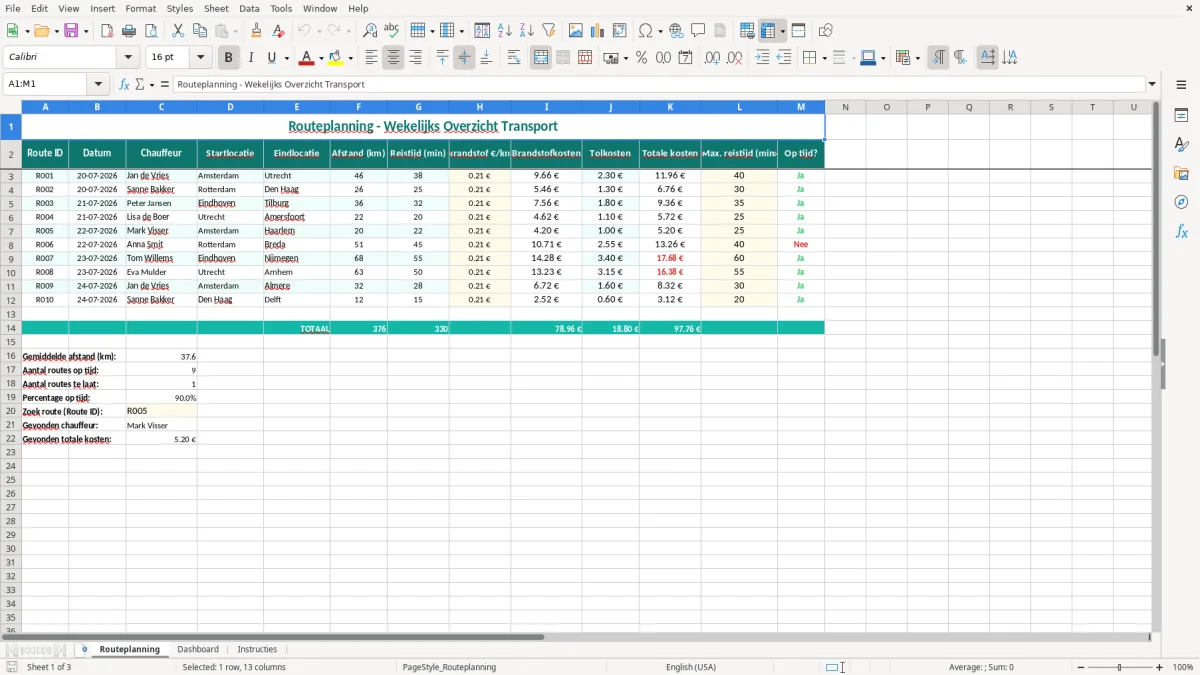Toggle Bold formatting
The height and width of the screenshot is (675, 1200).
[x=229, y=58]
